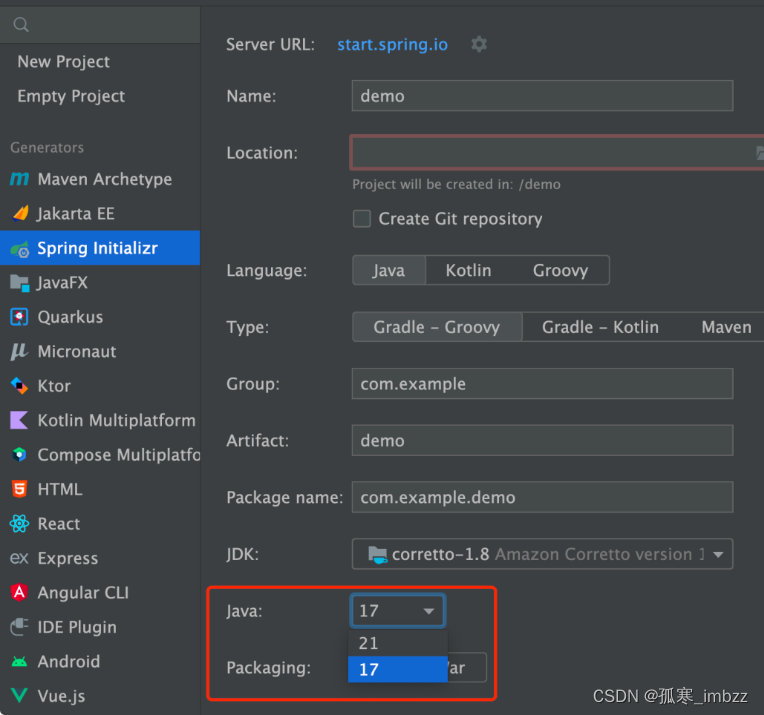The height and width of the screenshot is (715, 764).
Task: Select Kotlin Multiplatform generator label
Action: click(x=116, y=421)
